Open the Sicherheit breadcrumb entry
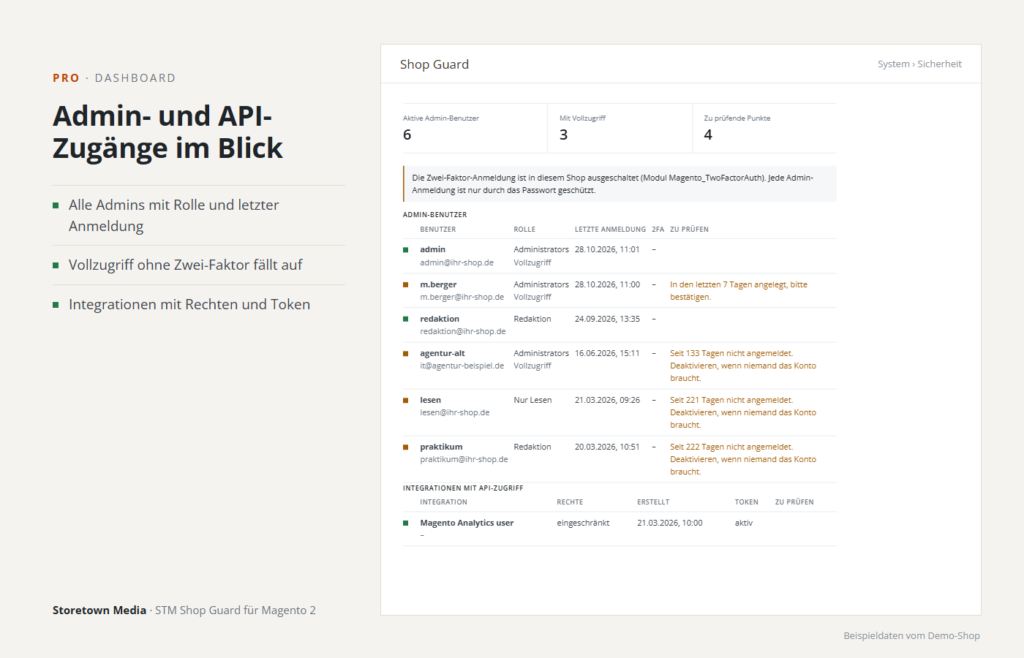The width and height of the screenshot is (1024, 658). [x=939, y=64]
